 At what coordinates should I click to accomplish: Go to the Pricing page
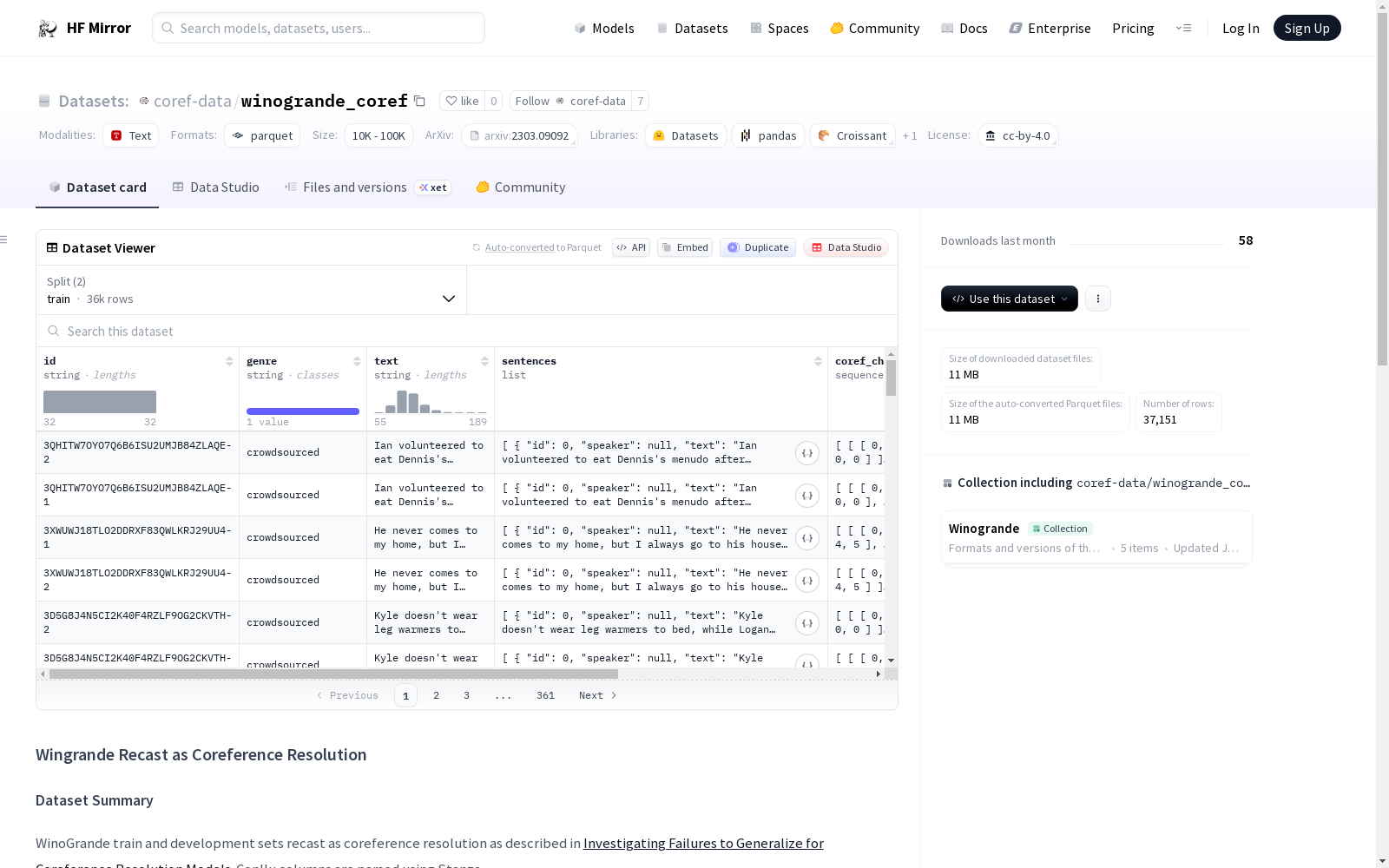click(x=1133, y=28)
